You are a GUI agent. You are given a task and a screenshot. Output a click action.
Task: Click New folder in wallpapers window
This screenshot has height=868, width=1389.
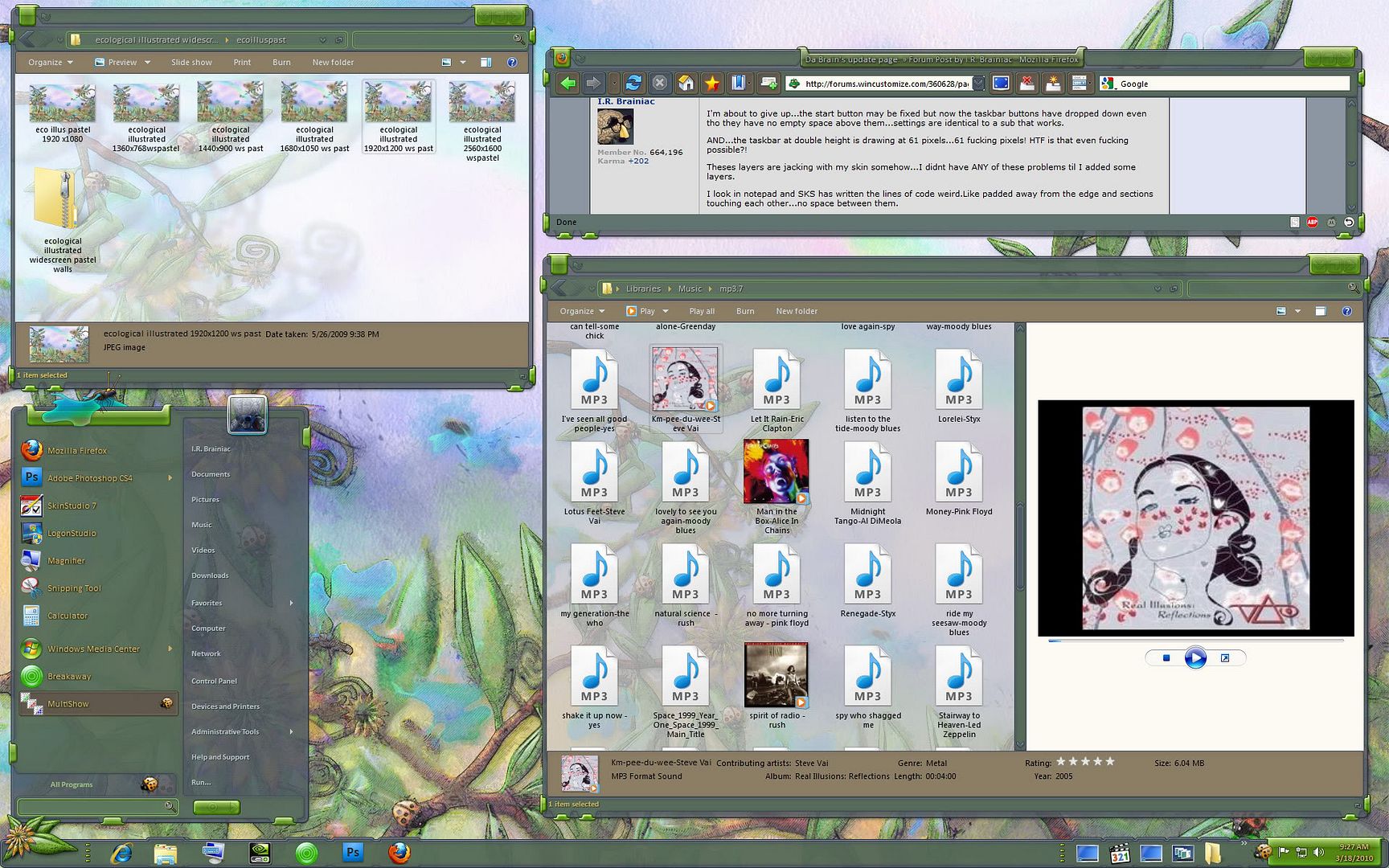pyautogui.click(x=333, y=62)
